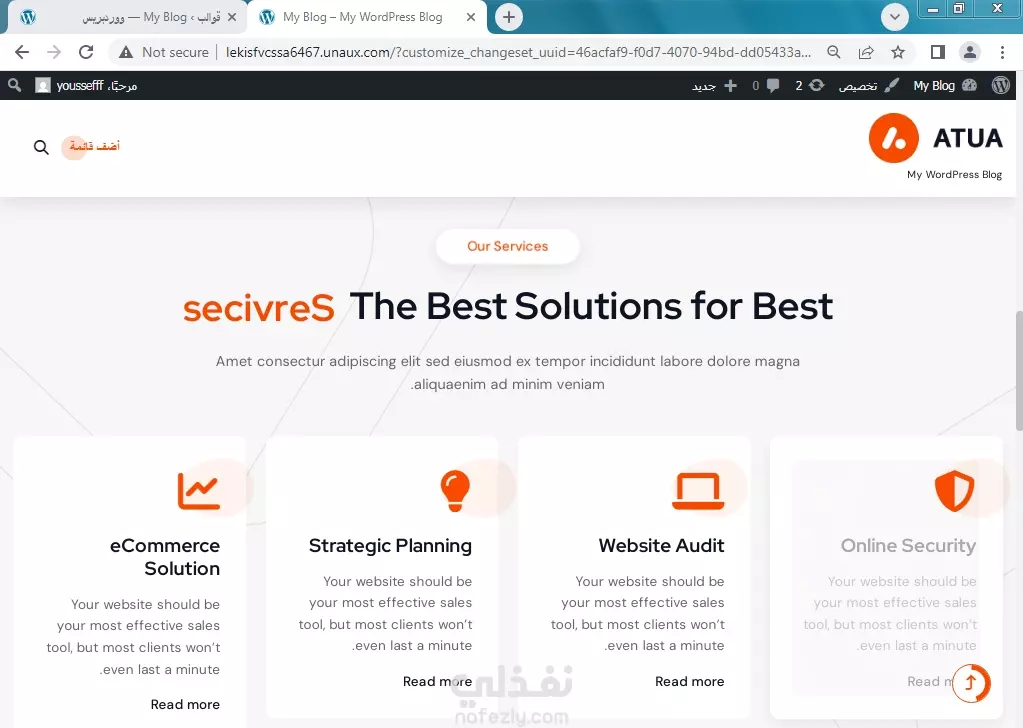Expand the tab search dropdown
The height and width of the screenshot is (728, 1023).
point(894,17)
